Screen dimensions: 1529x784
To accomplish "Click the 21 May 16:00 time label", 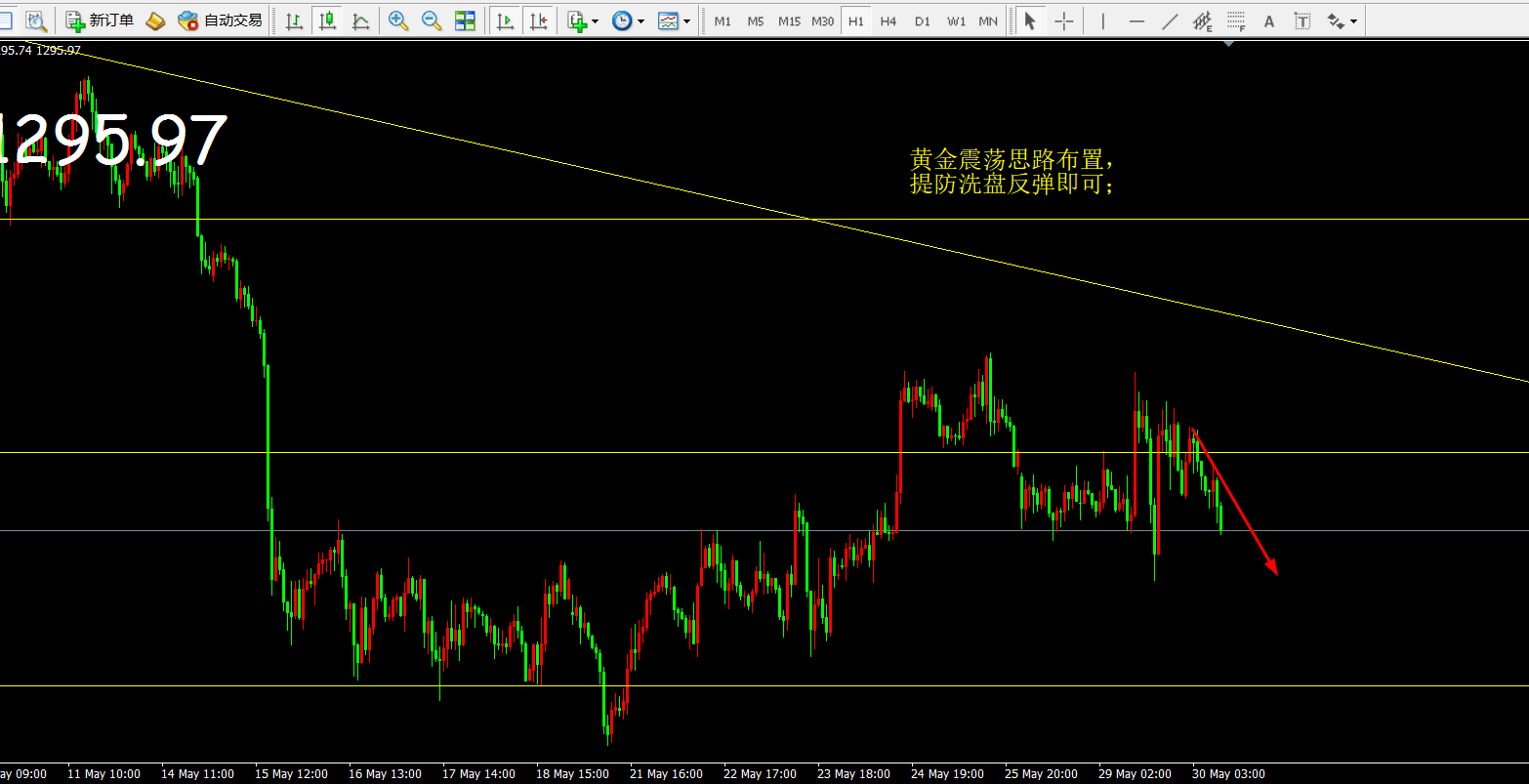I will tap(666, 774).
